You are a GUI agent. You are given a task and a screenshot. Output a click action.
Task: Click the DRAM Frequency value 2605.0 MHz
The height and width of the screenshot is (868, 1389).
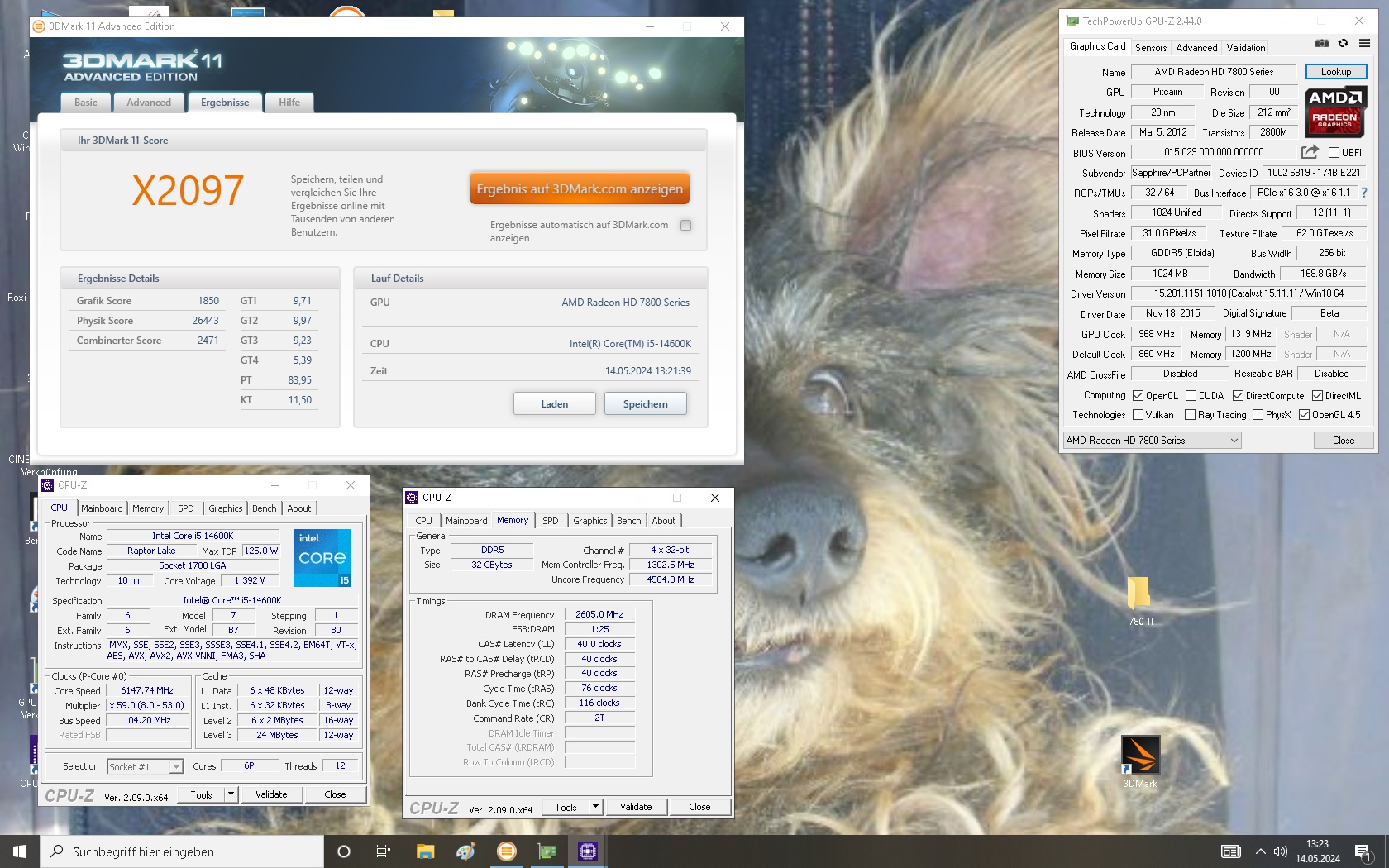click(599, 614)
